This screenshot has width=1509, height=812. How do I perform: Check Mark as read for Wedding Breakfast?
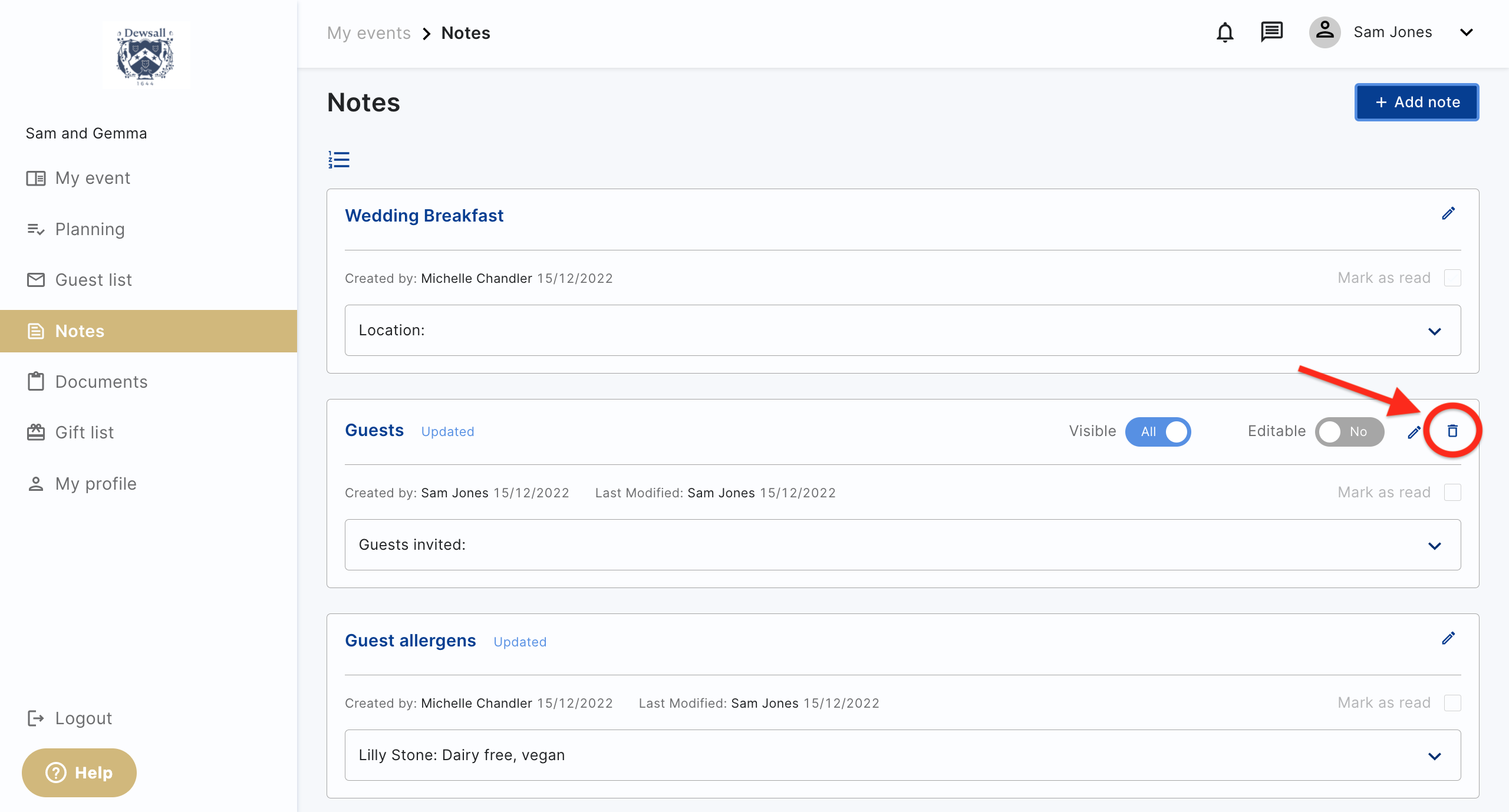[x=1452, y=278]
